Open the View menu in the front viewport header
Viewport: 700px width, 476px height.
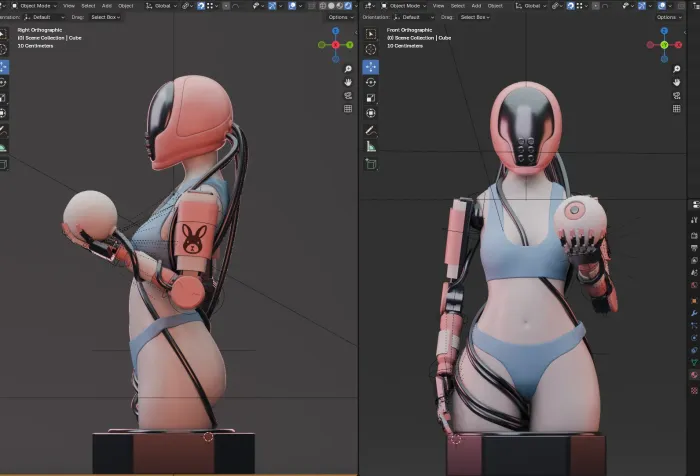tap(438, 5)
